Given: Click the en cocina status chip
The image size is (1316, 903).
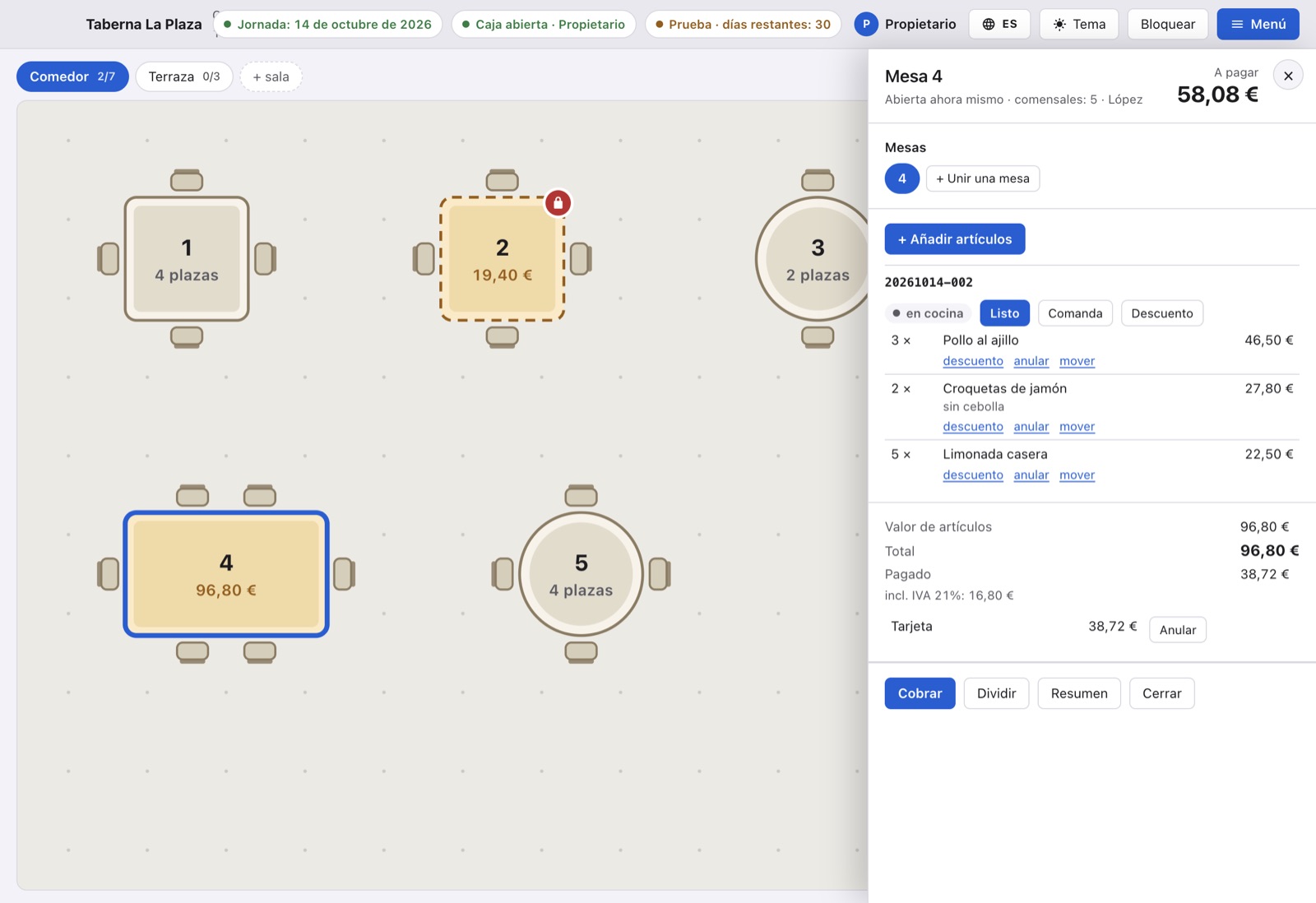Looking at the screenshot, I should point(928,313).
